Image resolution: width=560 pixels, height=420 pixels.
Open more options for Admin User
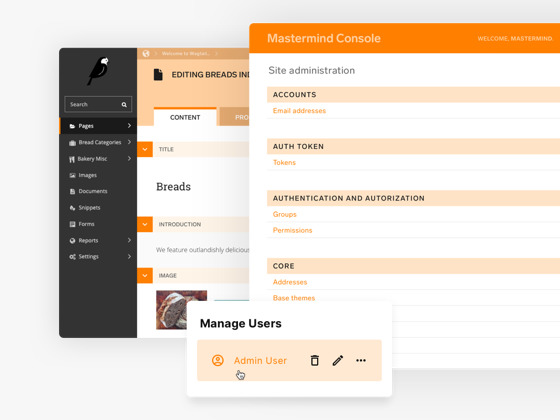tap(361, 360)
